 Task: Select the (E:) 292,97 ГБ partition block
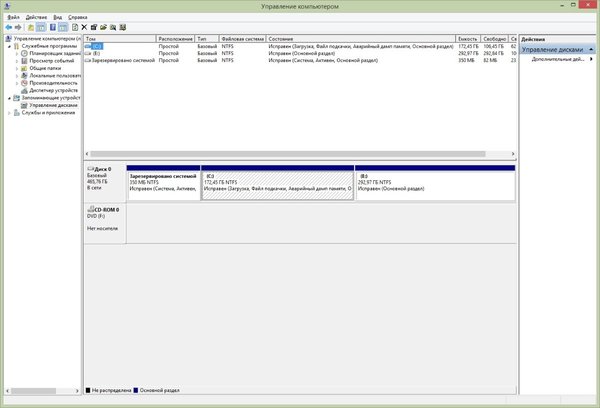pos(435,183)
